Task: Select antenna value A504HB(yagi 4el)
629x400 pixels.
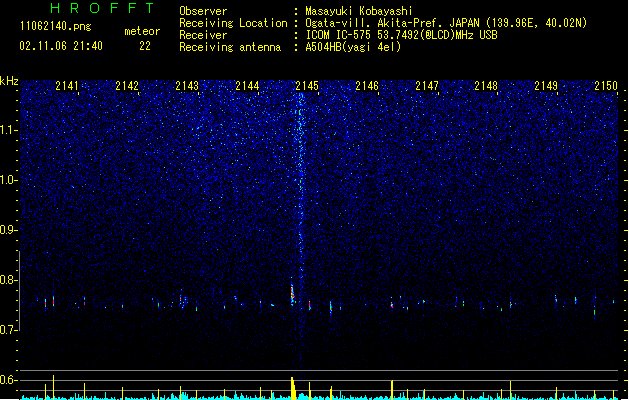Action: click(353, 47)
